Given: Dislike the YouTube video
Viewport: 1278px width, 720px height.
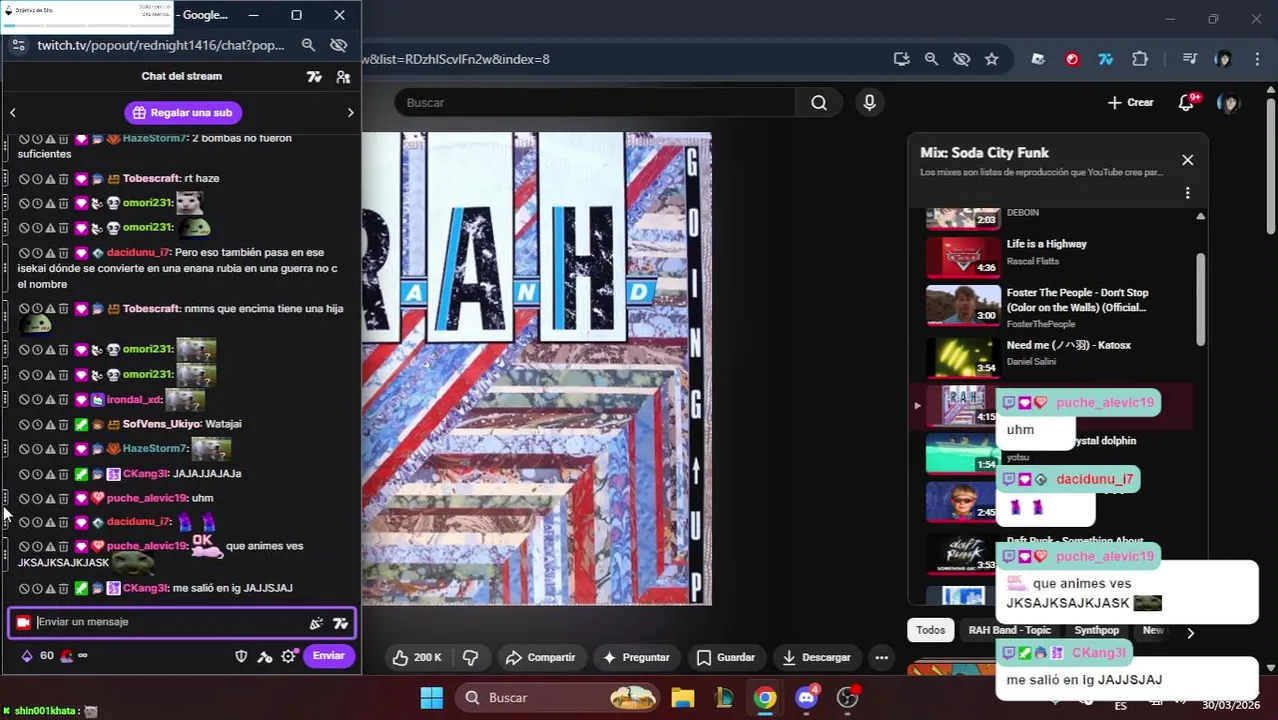Looking at the screenshot, I should point(470,658).
